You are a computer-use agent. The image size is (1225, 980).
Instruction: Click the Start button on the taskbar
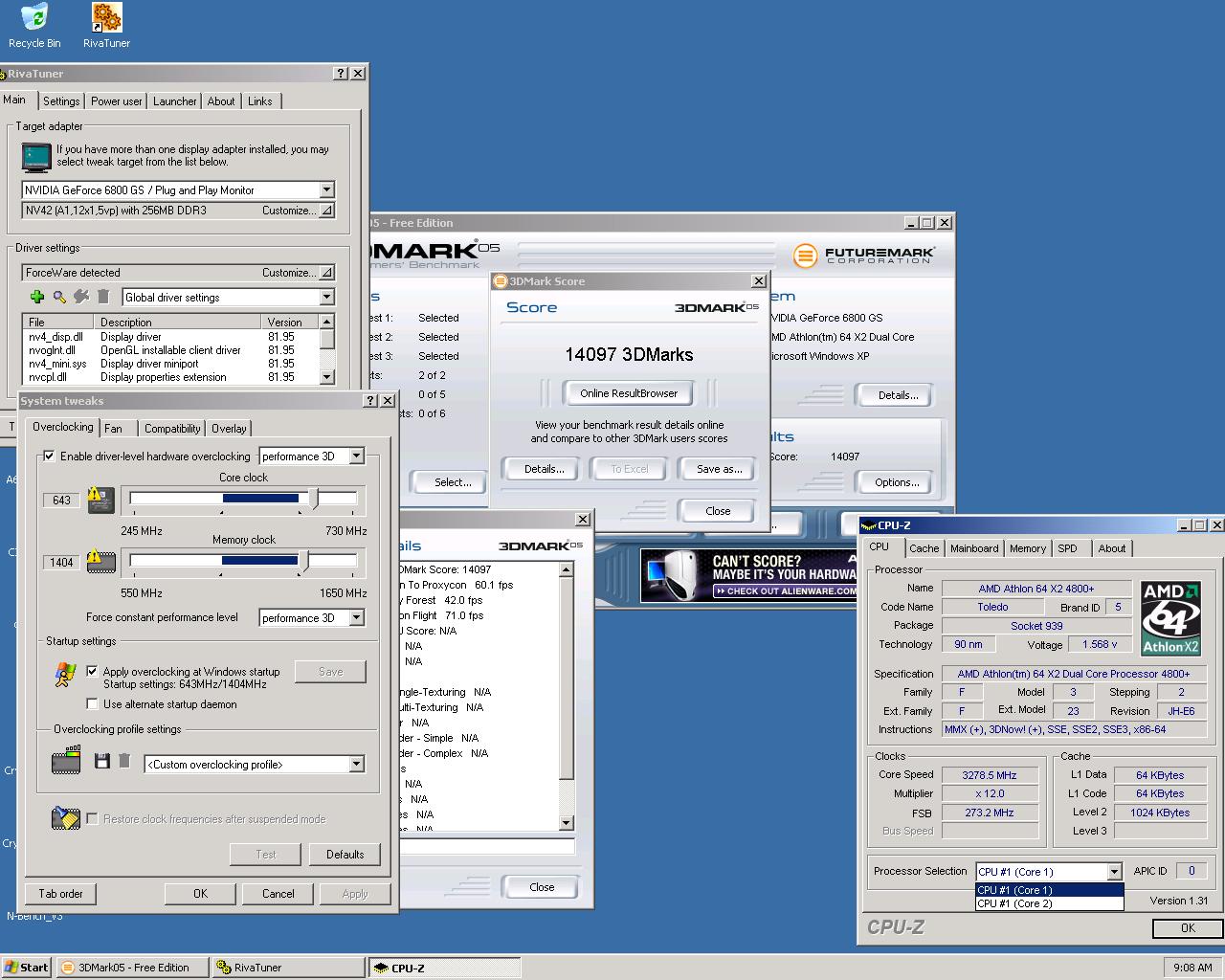pyautogui.click(x=27, y=968)
